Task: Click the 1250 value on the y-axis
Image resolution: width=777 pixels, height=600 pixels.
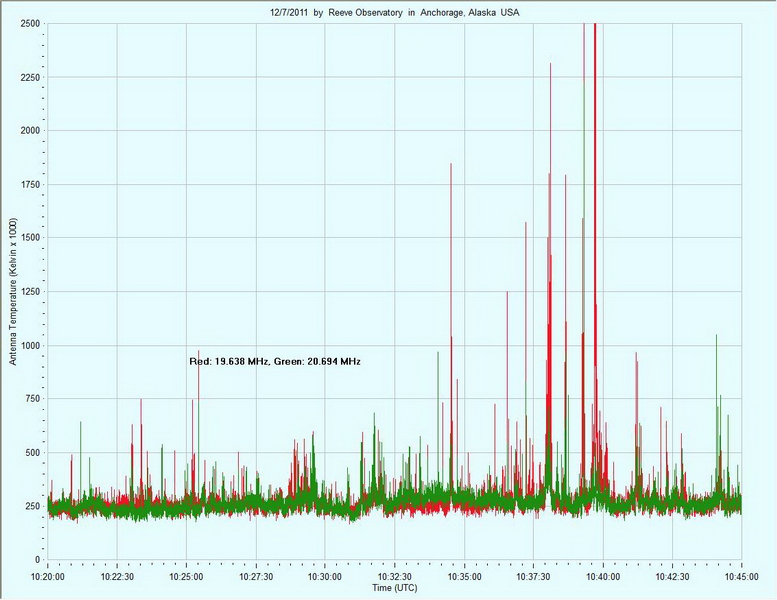Action: [30, 292]
